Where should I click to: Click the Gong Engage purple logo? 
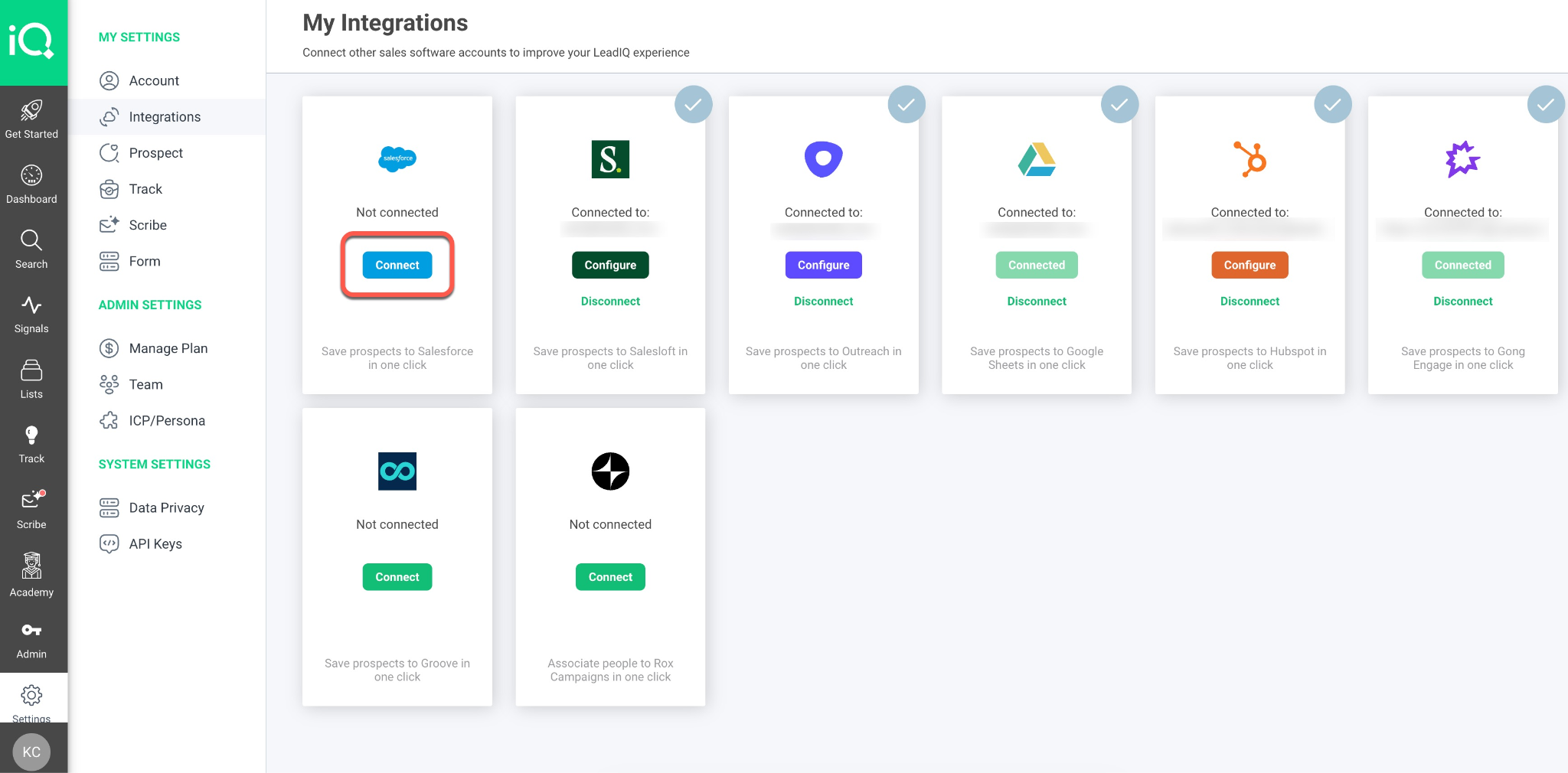click(1462, 159)
